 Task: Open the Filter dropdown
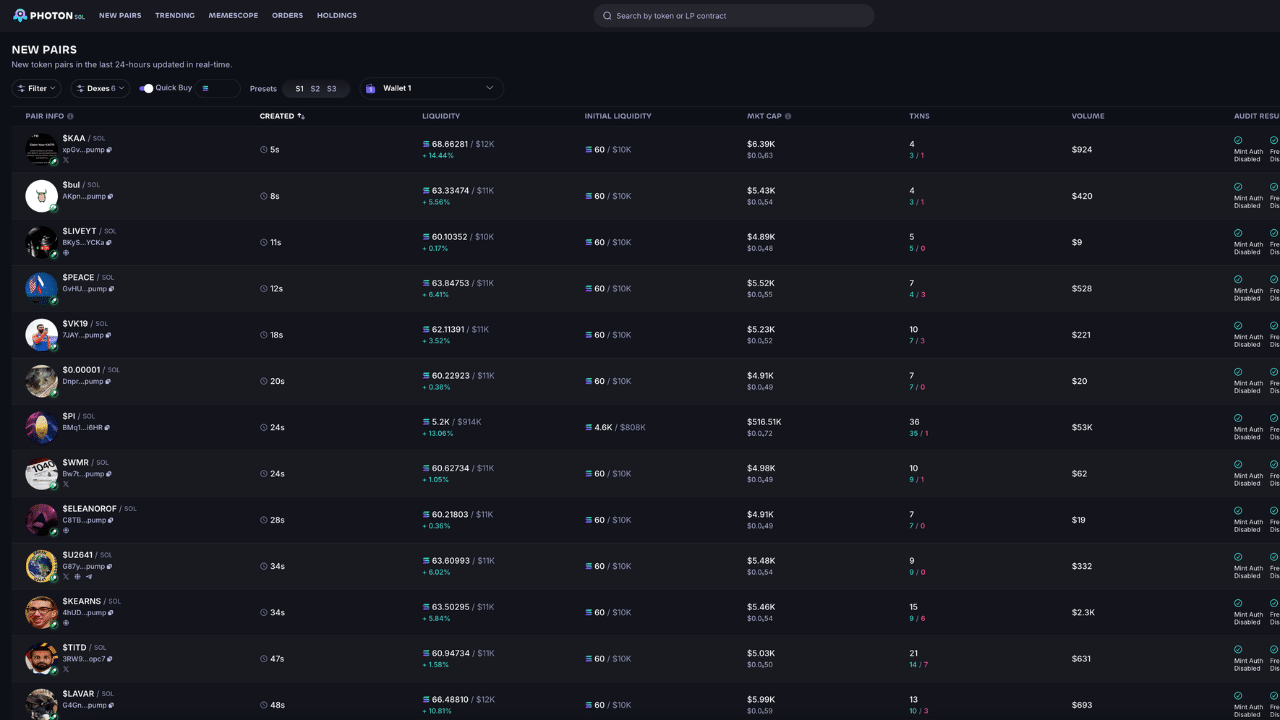[37, 89]
